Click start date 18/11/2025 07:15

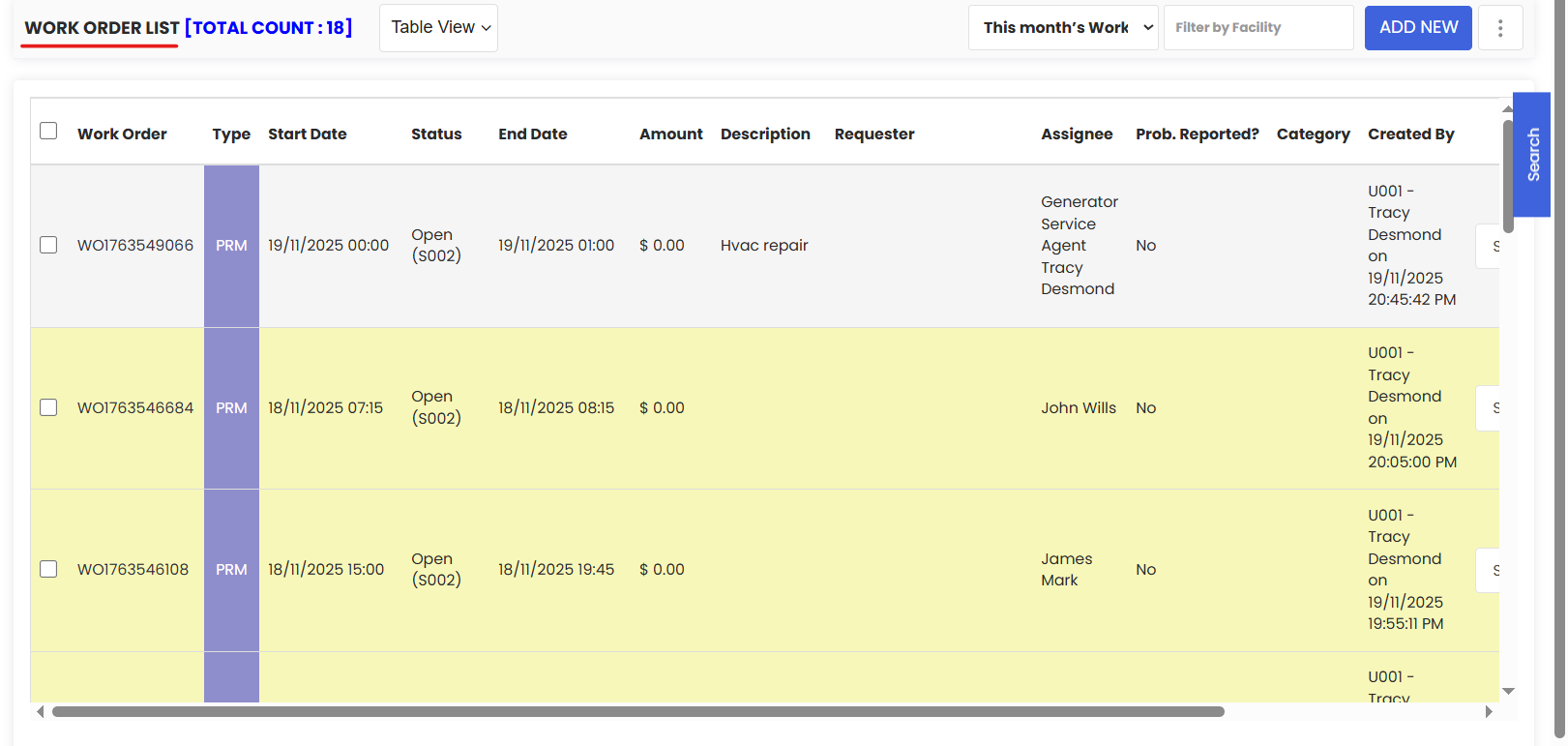pyautogui.click(x=325, y=407)
